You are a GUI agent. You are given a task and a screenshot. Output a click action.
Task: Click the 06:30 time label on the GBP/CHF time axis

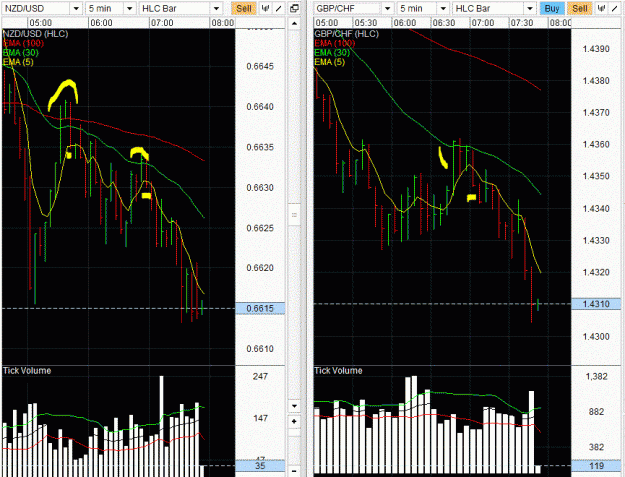(444, 23)
